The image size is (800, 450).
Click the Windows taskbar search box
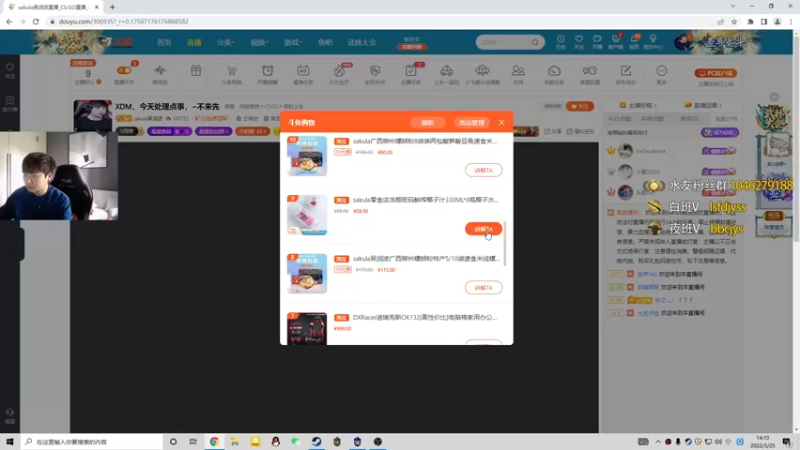tap(92, 441)
